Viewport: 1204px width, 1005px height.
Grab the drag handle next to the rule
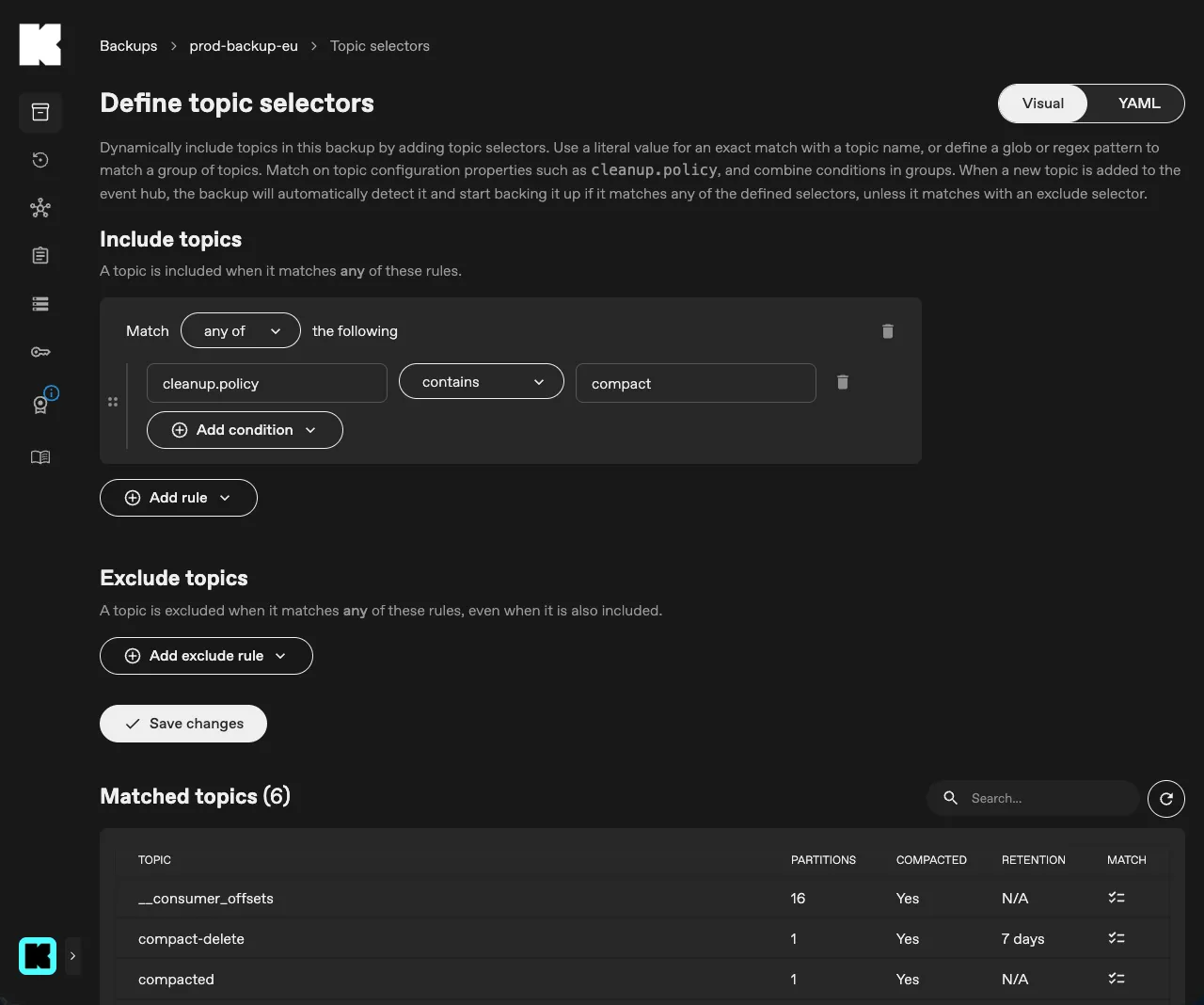tap(113, 402)
